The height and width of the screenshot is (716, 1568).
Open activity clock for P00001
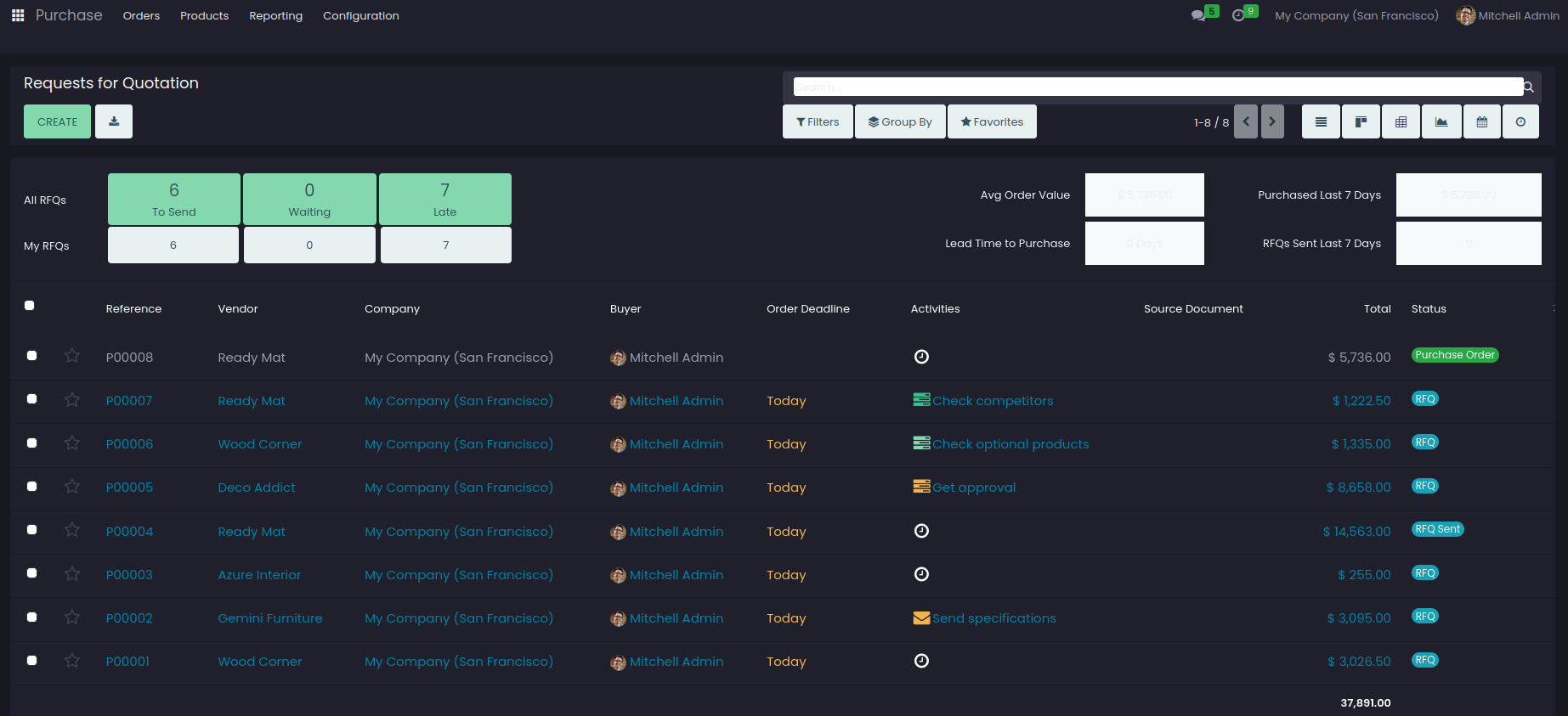[x=921, y=661]
